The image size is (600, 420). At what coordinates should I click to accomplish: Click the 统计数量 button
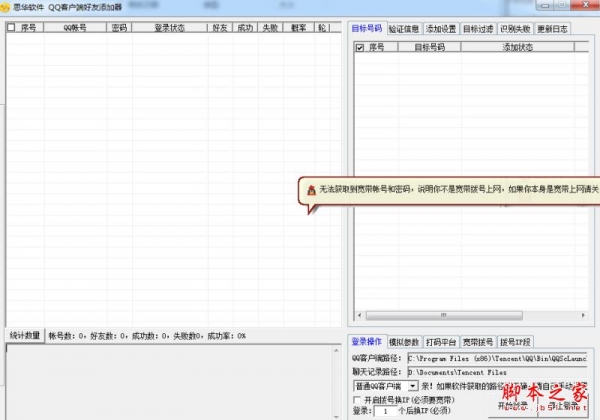pyautogui.click(x=25, y=336)
